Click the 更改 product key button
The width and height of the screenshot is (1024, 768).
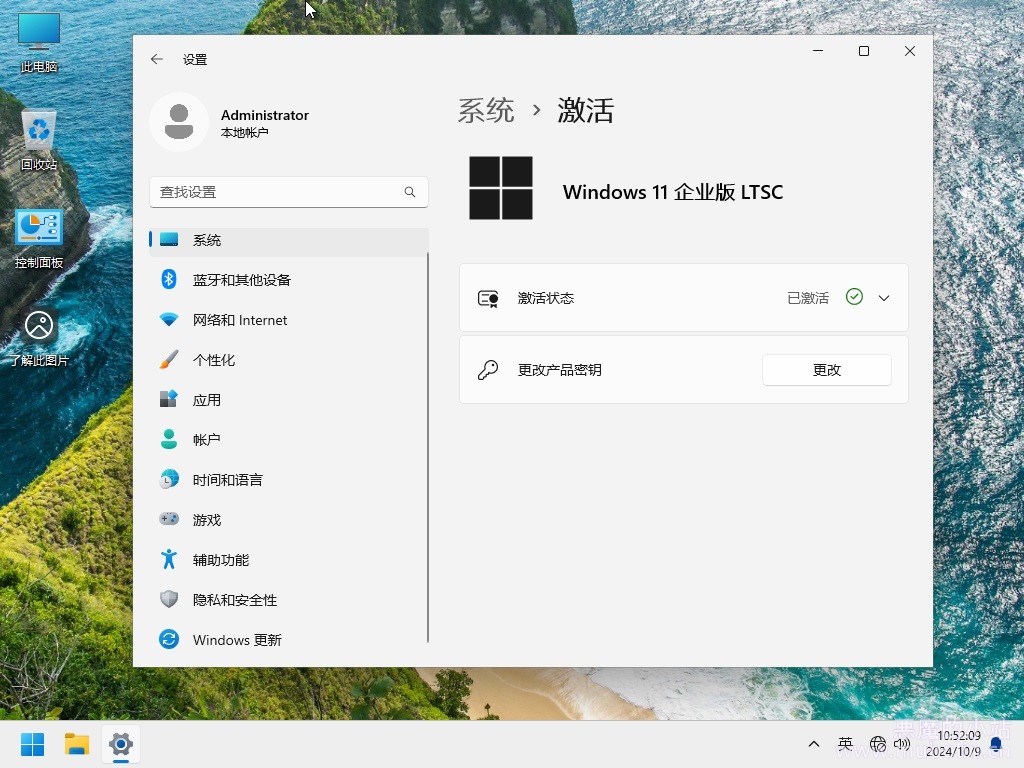pos(827,370)
